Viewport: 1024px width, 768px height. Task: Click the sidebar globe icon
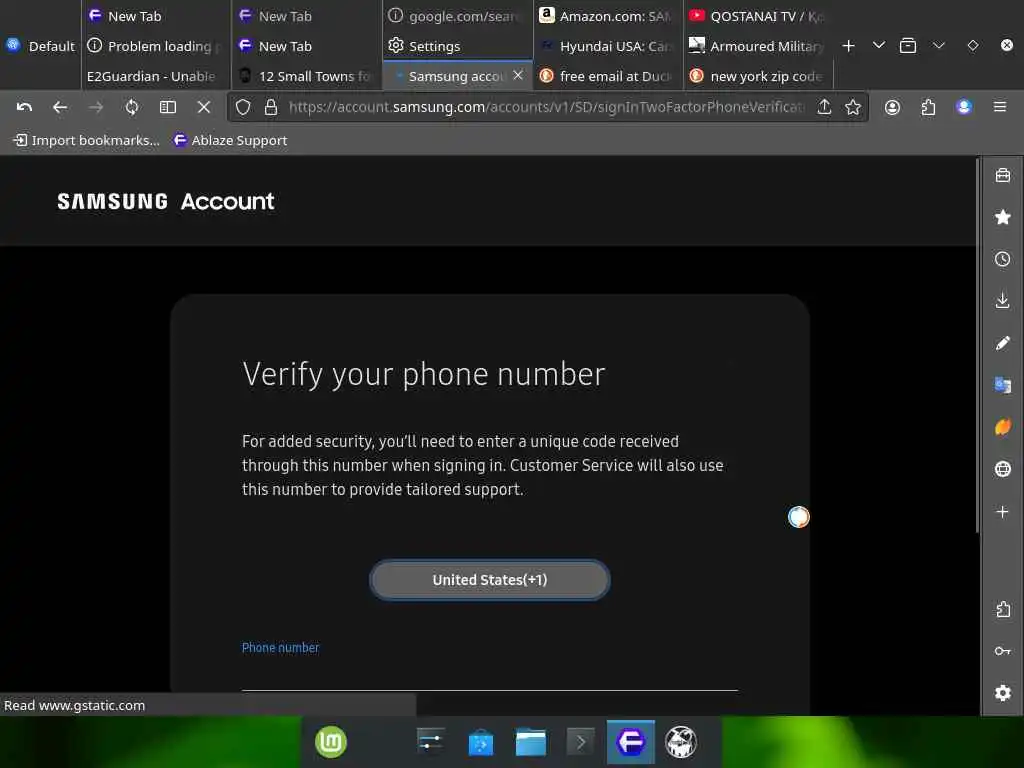(1003, 469)
